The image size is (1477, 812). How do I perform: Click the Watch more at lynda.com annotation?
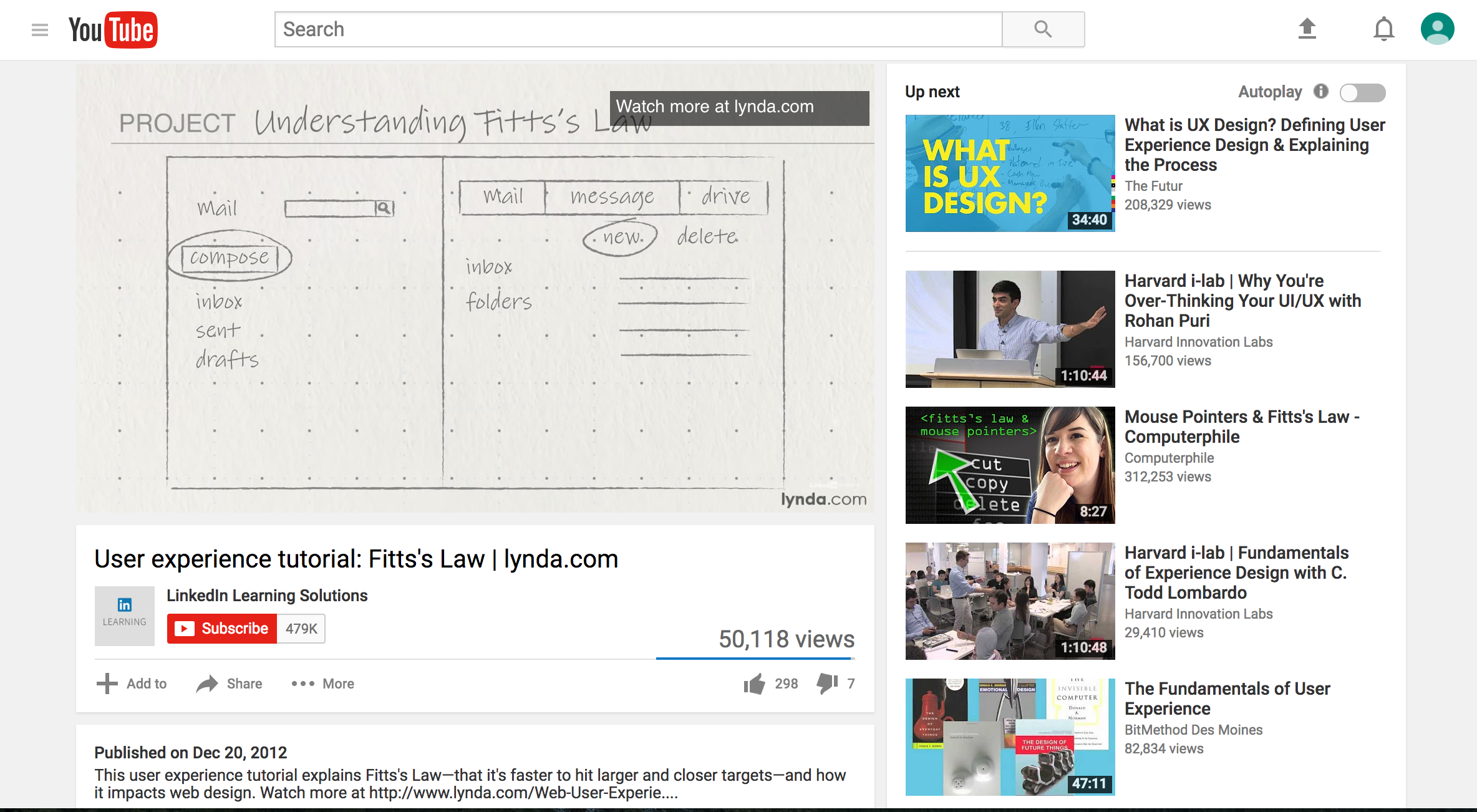pos(739,108)
